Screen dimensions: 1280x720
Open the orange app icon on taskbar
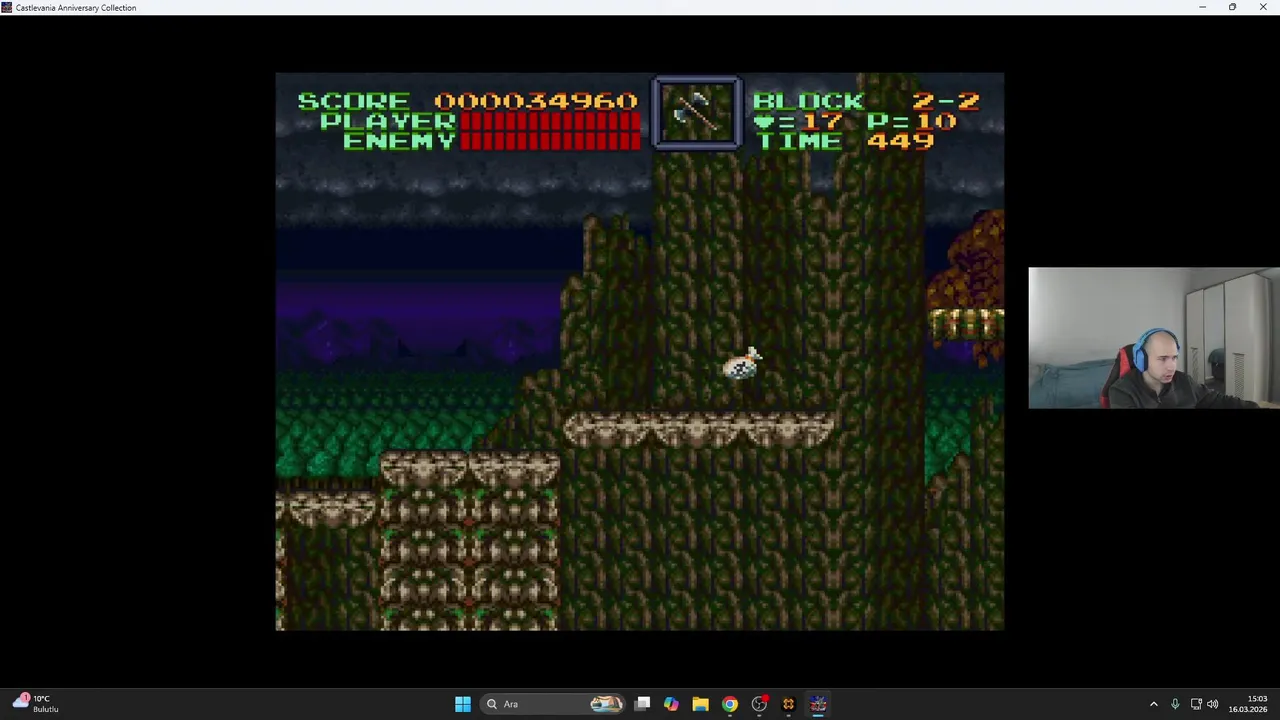point(789,704)
